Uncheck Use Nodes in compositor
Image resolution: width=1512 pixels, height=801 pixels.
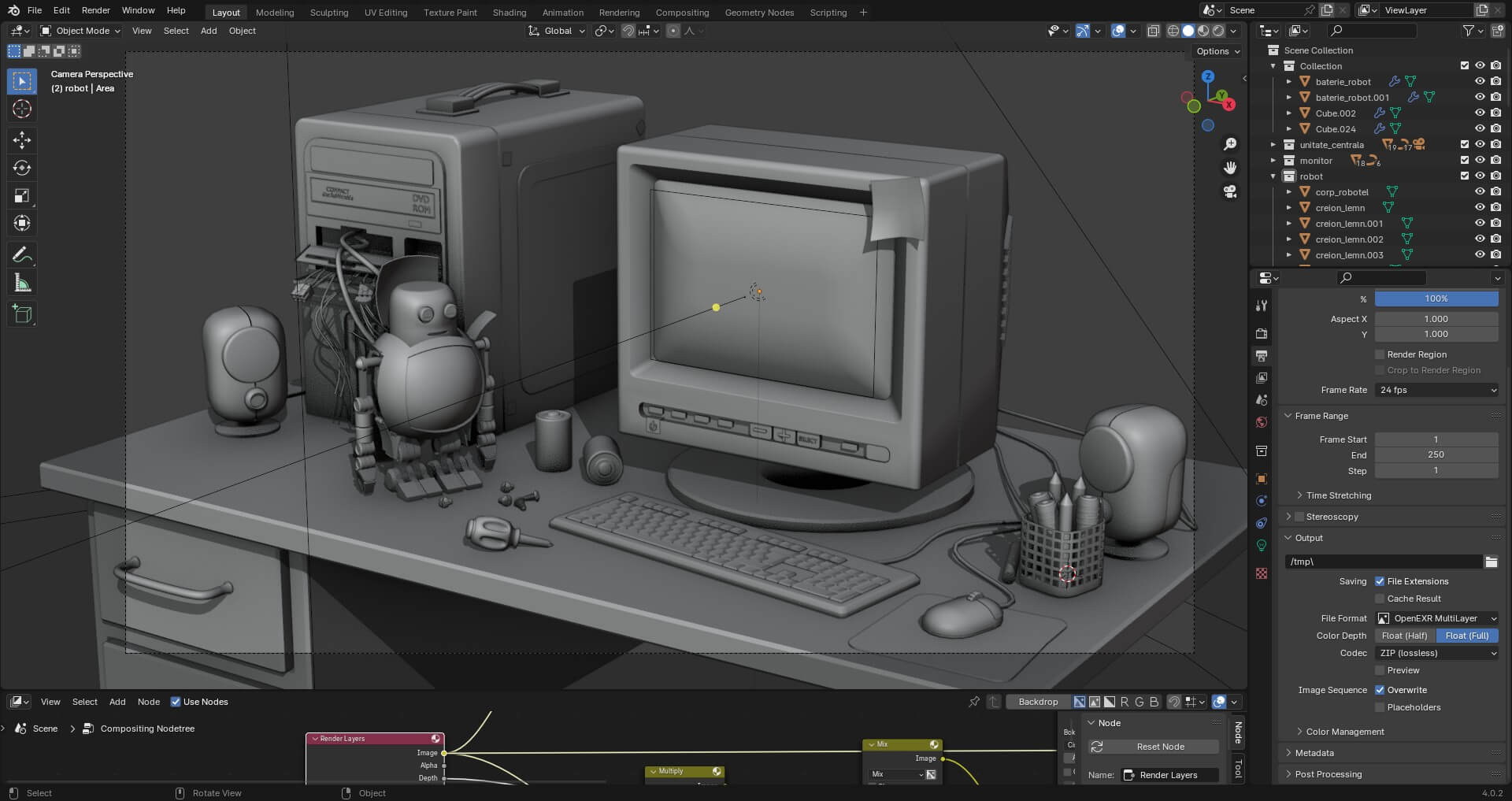[x=176, y=702]
